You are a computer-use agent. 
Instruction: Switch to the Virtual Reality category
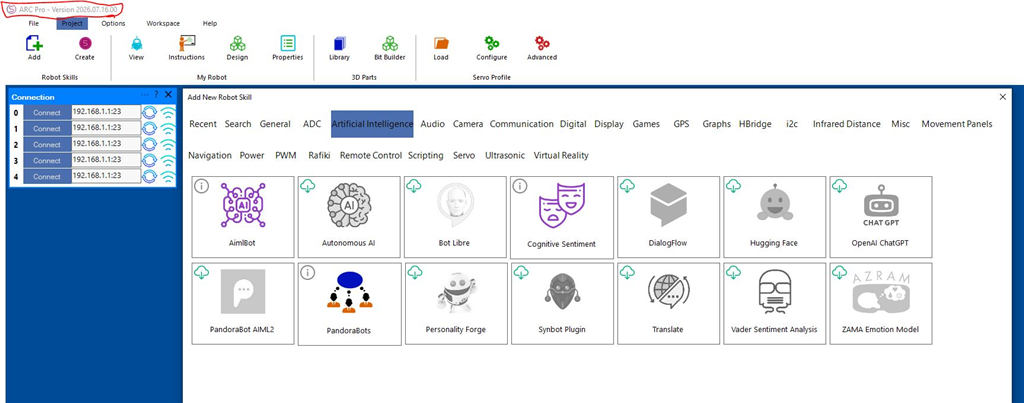click(561, 155)
